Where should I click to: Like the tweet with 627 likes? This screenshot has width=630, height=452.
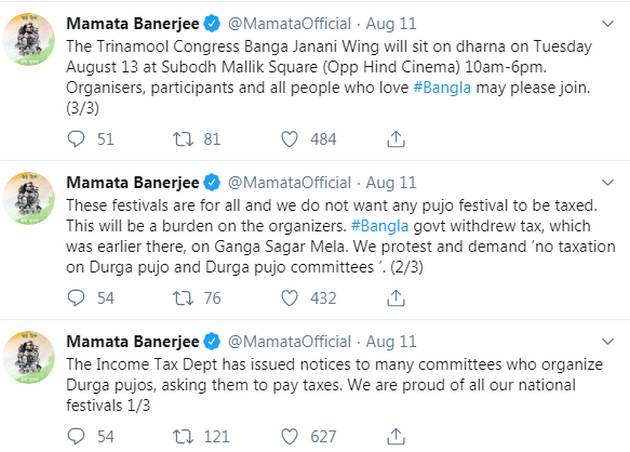[x=289, y=436]
